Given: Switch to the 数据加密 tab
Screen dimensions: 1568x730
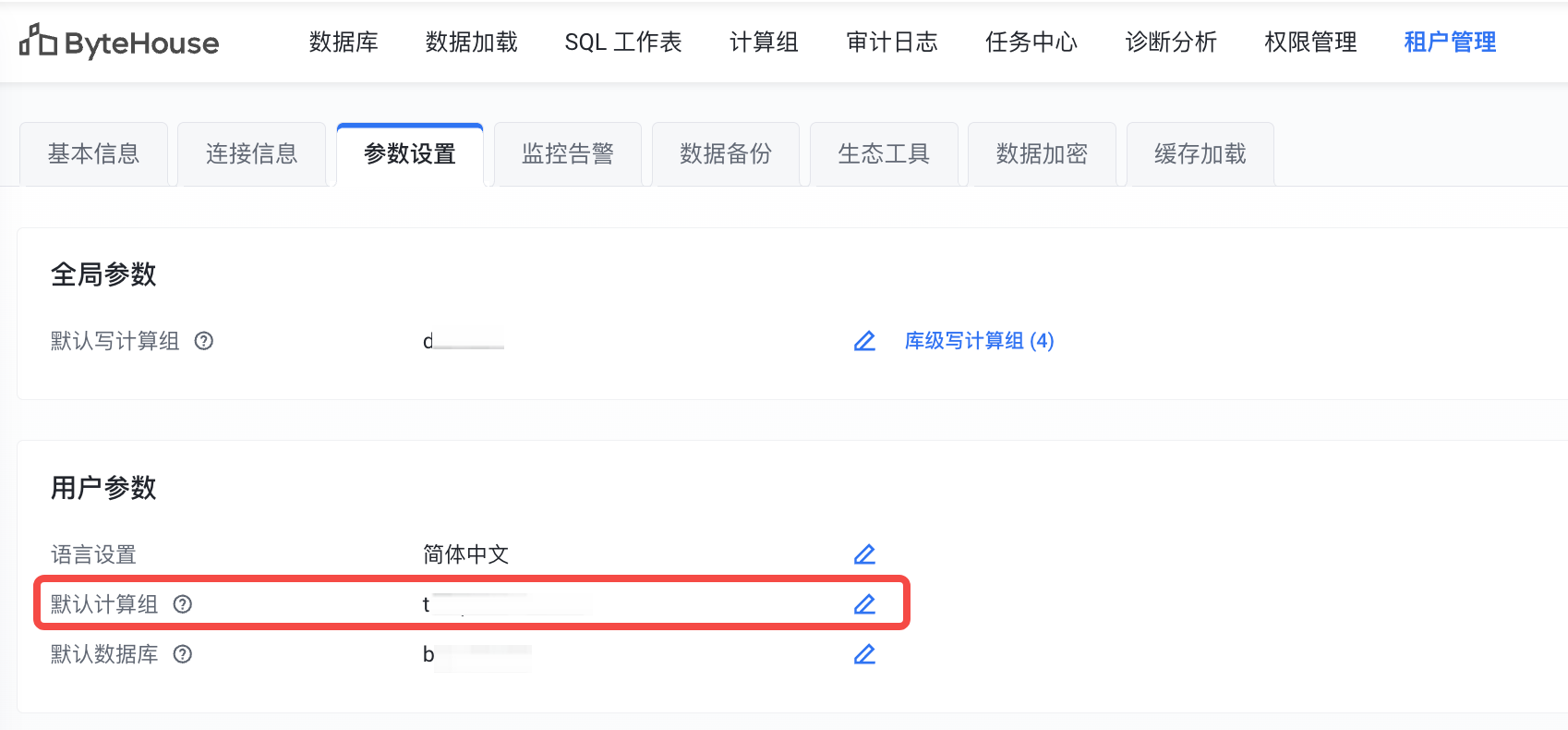Looking at the screenshot, I should (1042, 154).
